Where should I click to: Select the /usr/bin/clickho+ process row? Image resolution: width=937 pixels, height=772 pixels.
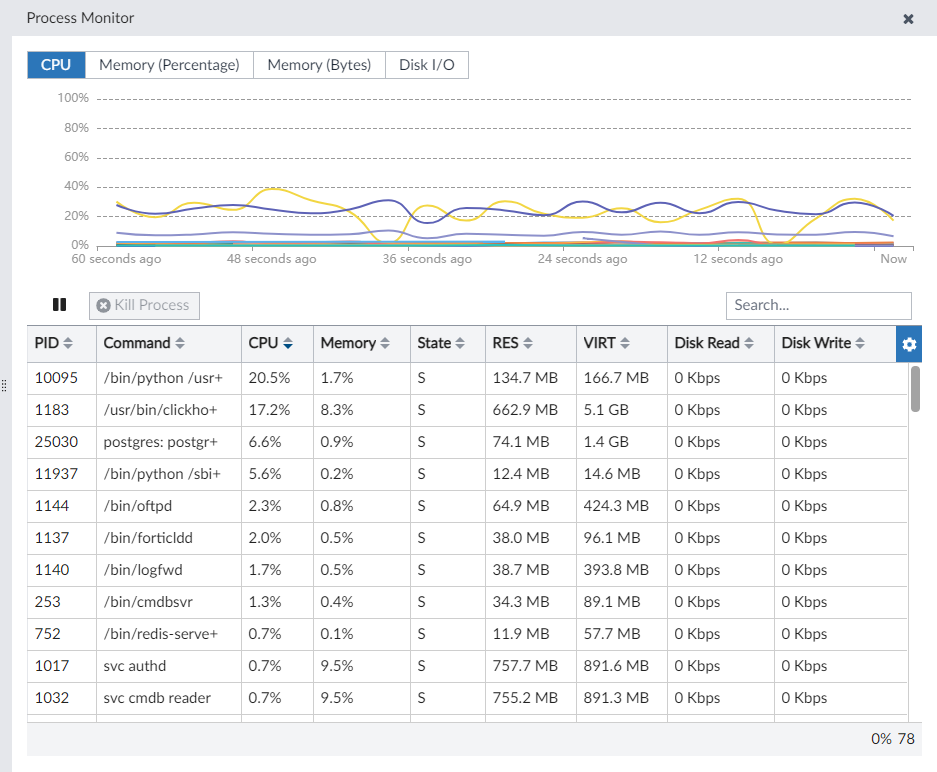[160, 410]
